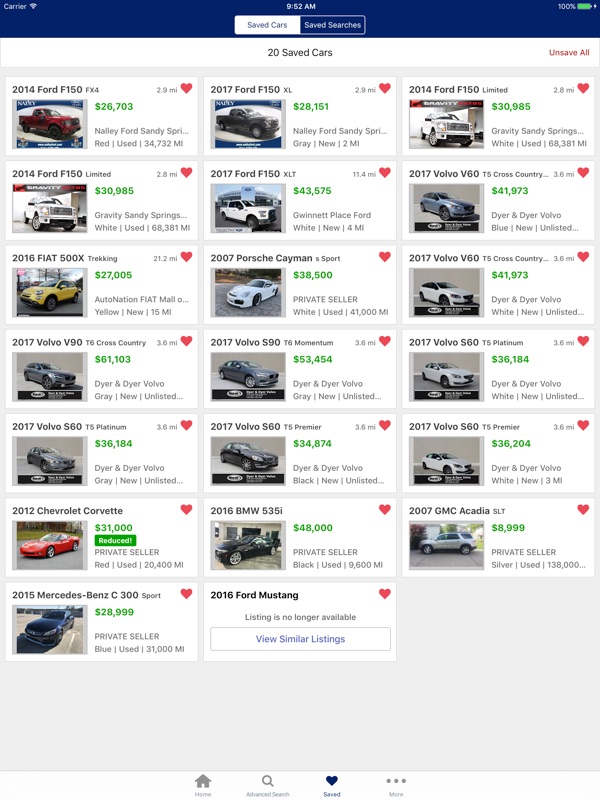
Task: Click 'Yellow | New | 15 MI' details
Action: [x=133, y=312]
